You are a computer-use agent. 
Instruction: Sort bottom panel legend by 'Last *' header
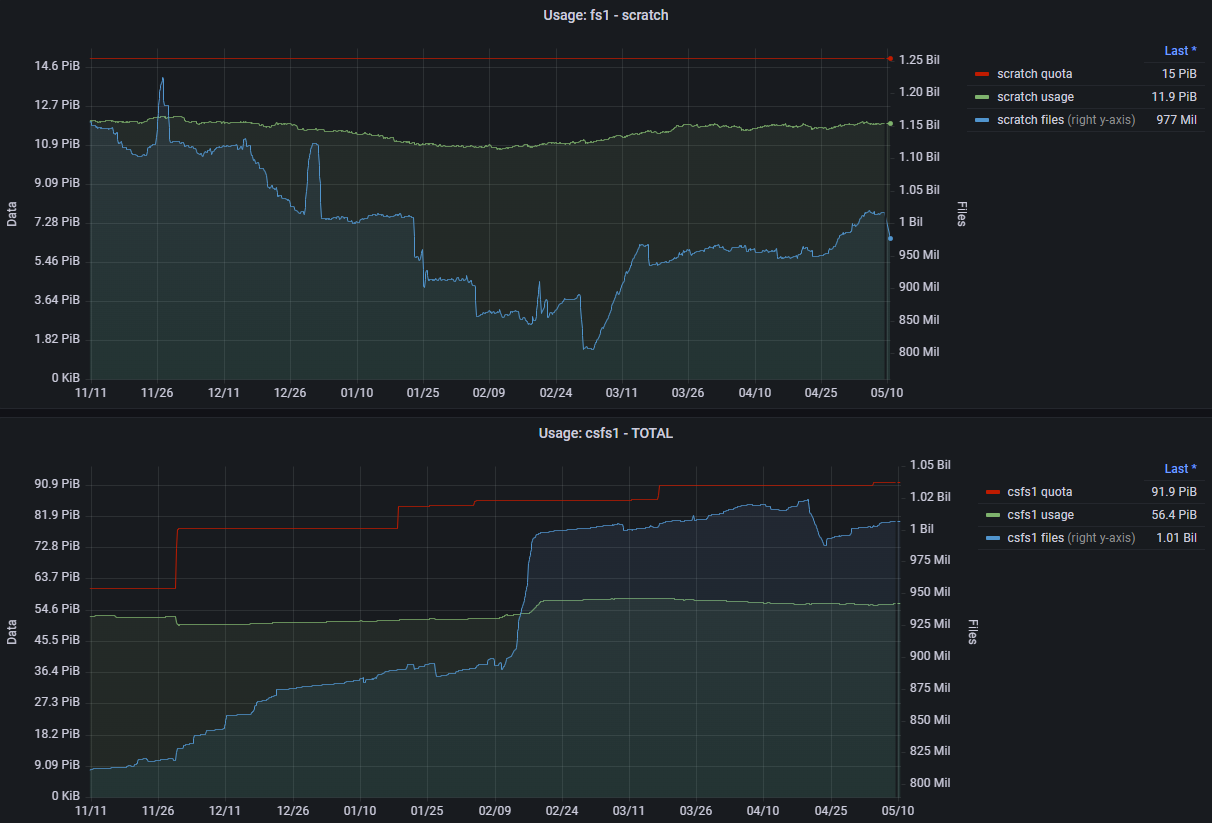click(x=1180, y=468)
